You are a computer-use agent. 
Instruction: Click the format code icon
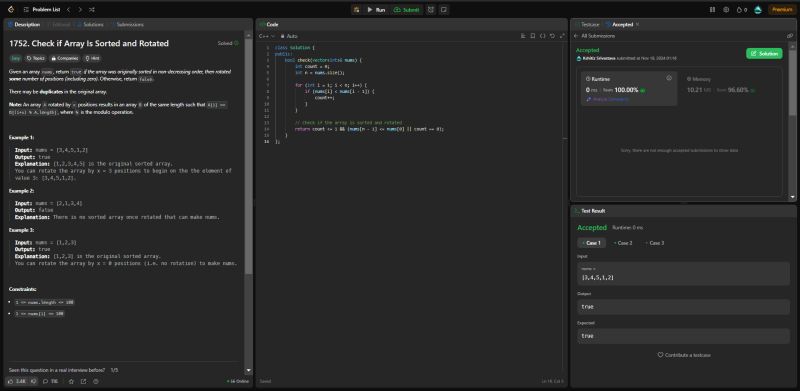coord(523,36)
